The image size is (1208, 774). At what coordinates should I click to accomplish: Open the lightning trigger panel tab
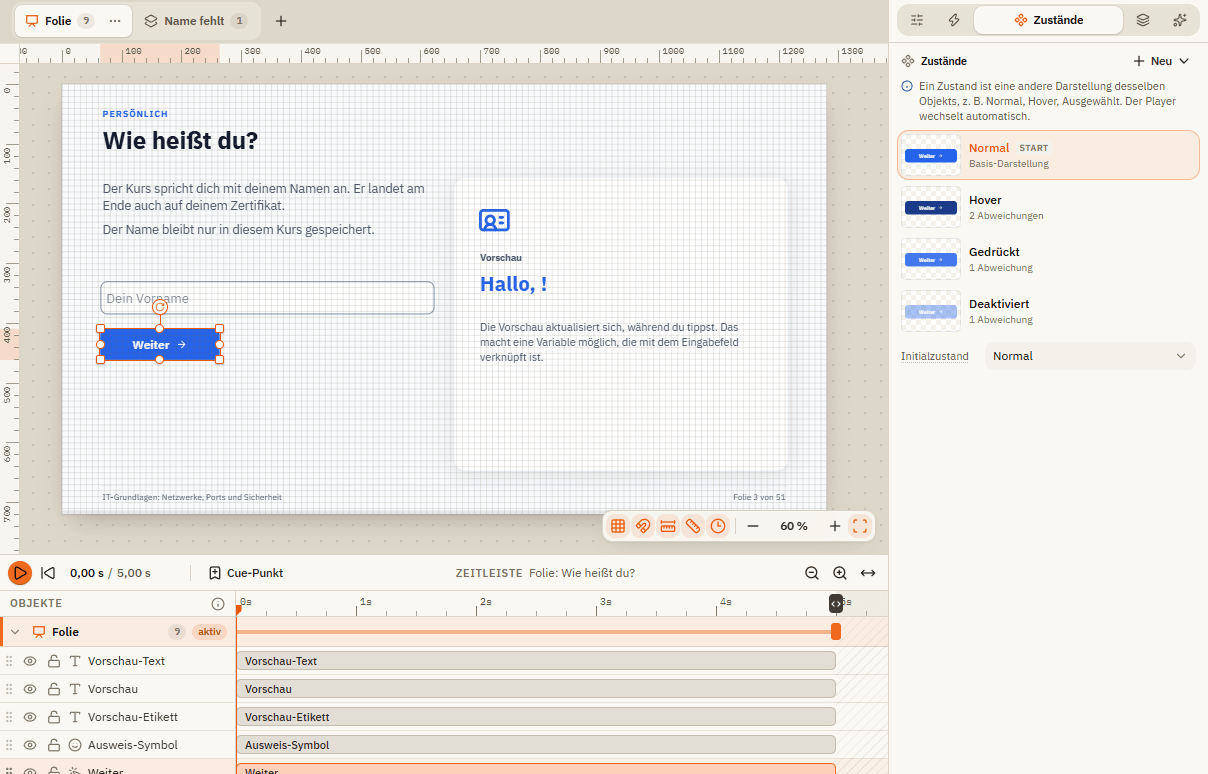click(954, 20)
